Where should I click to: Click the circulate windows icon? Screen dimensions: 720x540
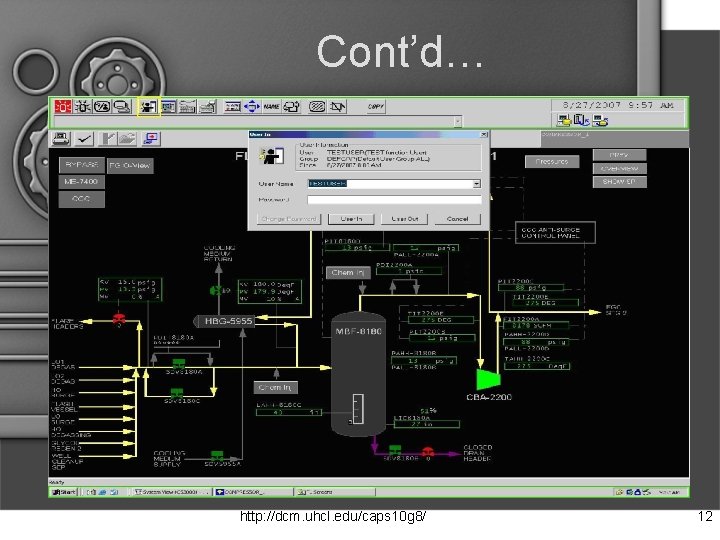tap(291, 107)
